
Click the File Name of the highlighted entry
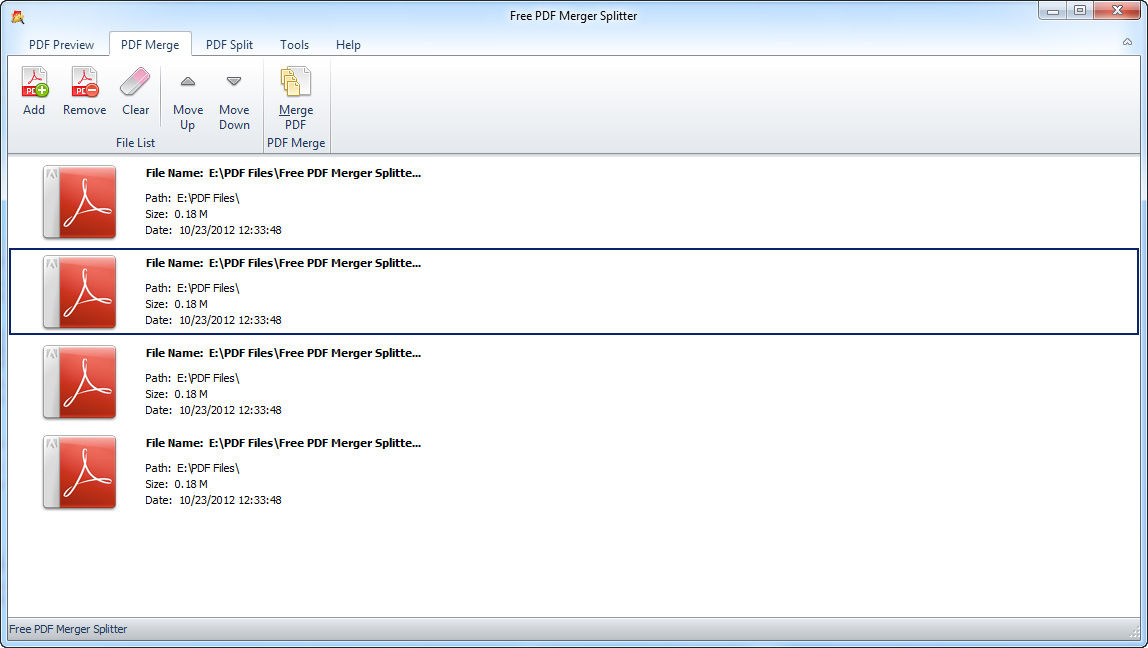pos(283,264)
